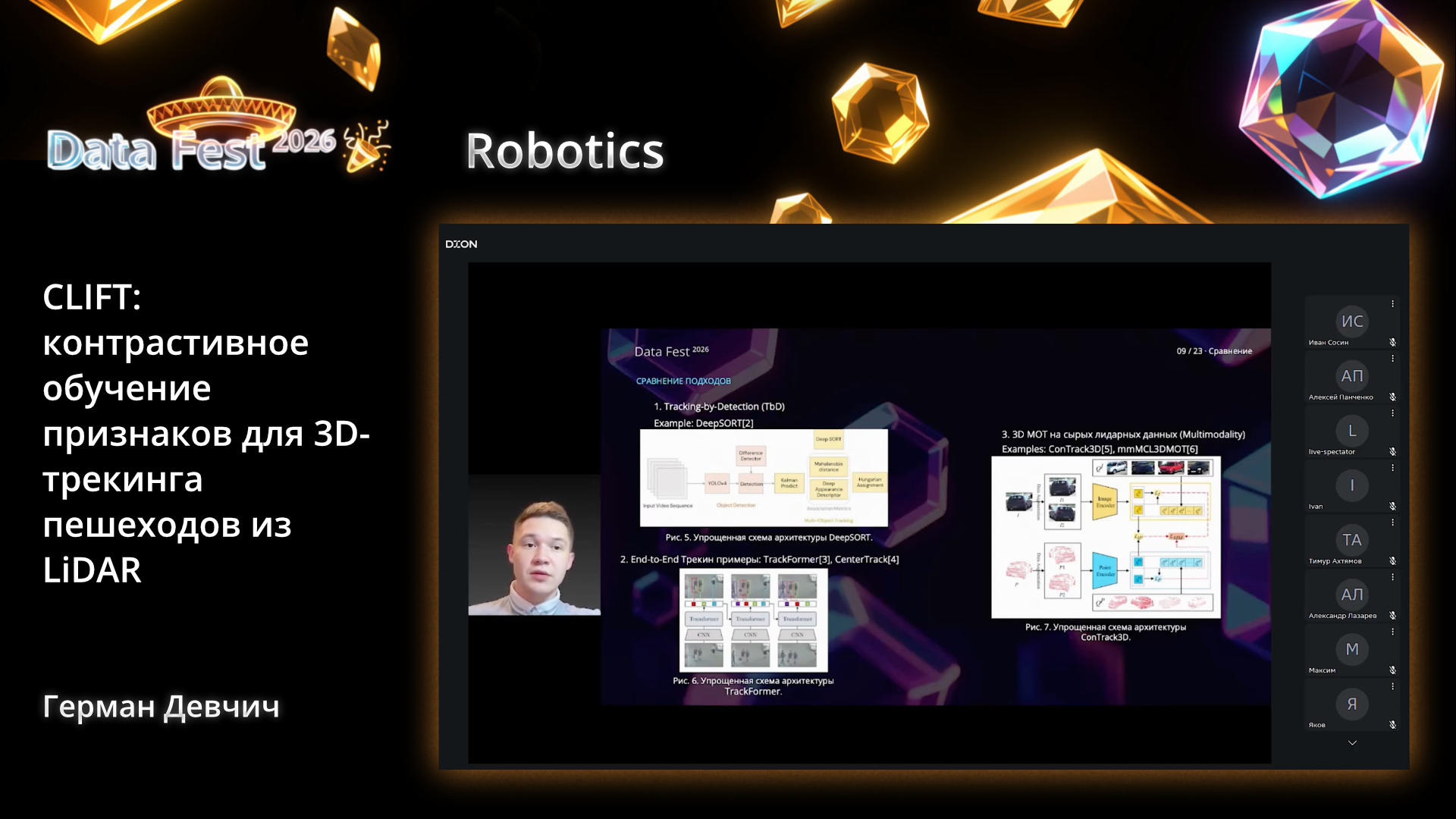
Task: Click the 'СРАВНЕНИЕ ПОДХОДОВ' slide heading
Action: [x=683, y=381]
